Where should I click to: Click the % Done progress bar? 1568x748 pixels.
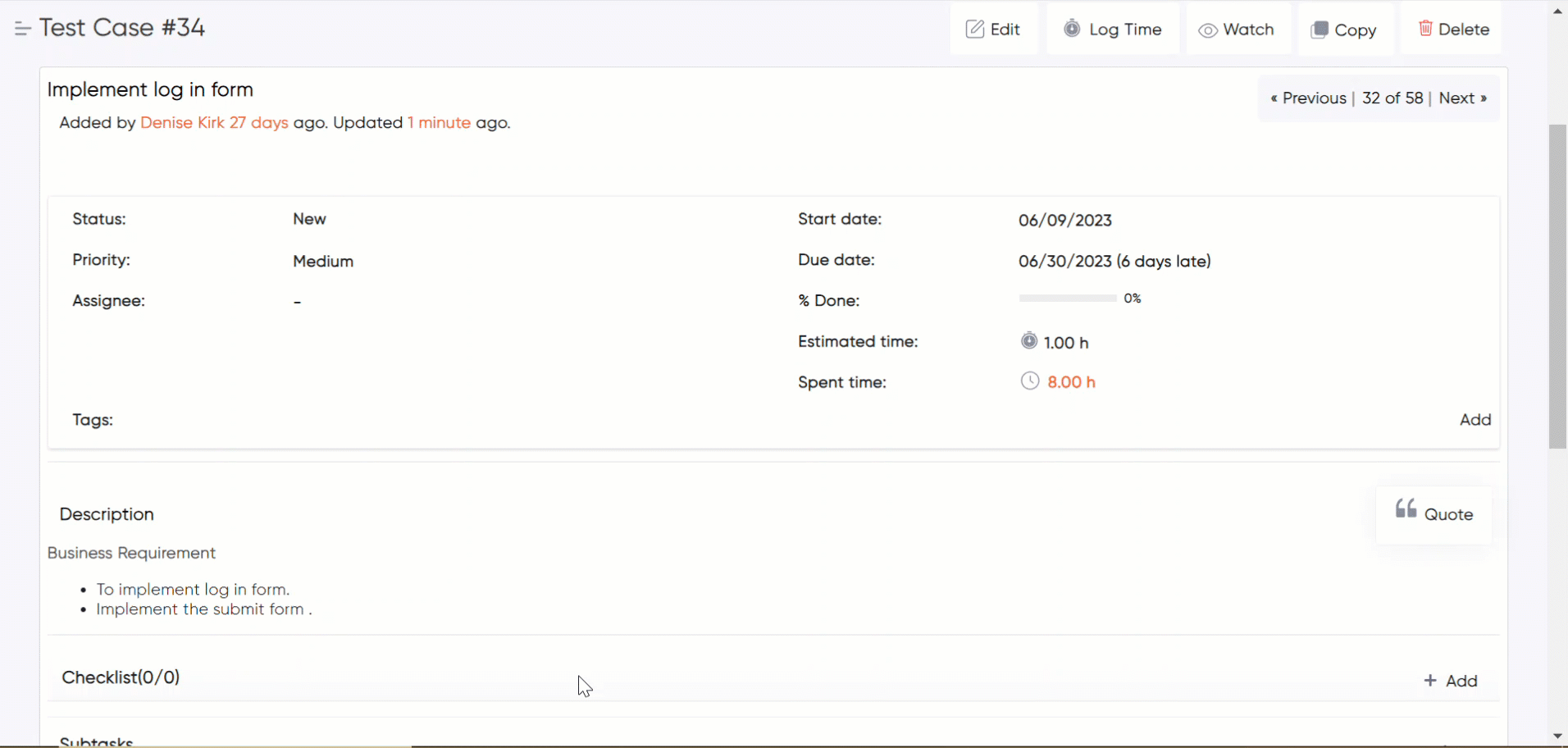(x=1066, y=298)
